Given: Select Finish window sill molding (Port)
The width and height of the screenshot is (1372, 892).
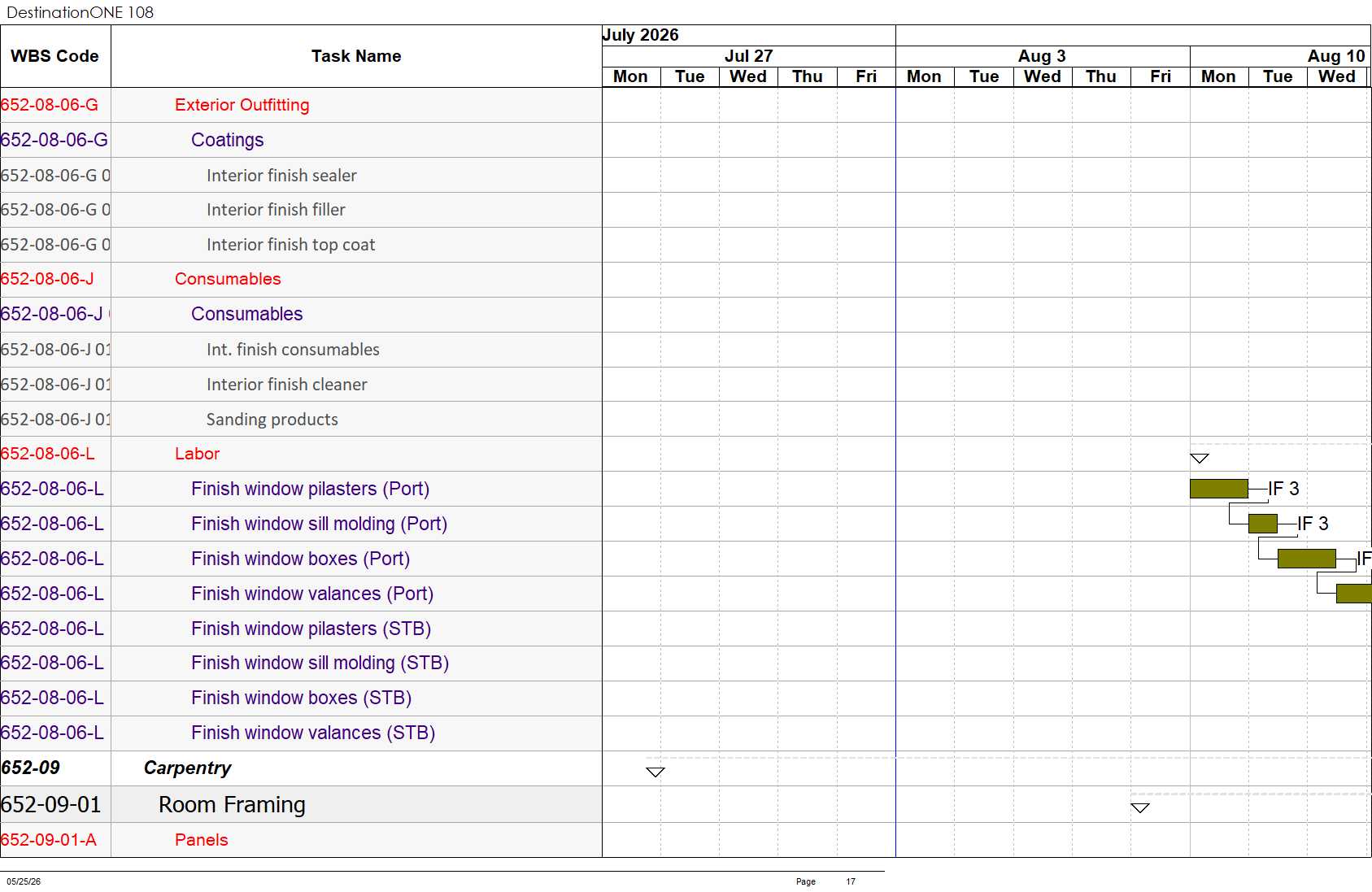Looking at the screenshot, I should coord(319,524).
